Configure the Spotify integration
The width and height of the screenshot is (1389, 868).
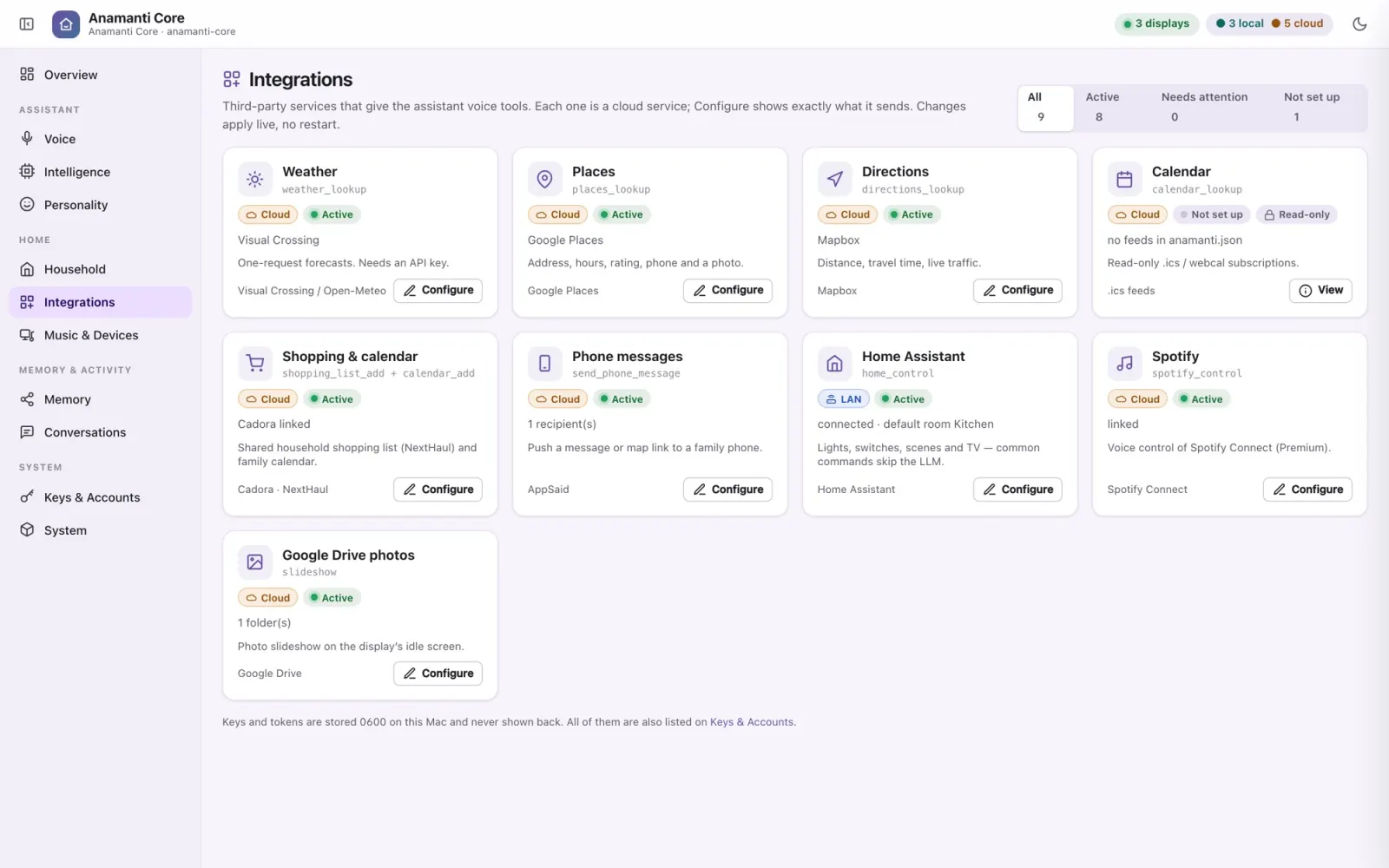tap(1308, 490)
